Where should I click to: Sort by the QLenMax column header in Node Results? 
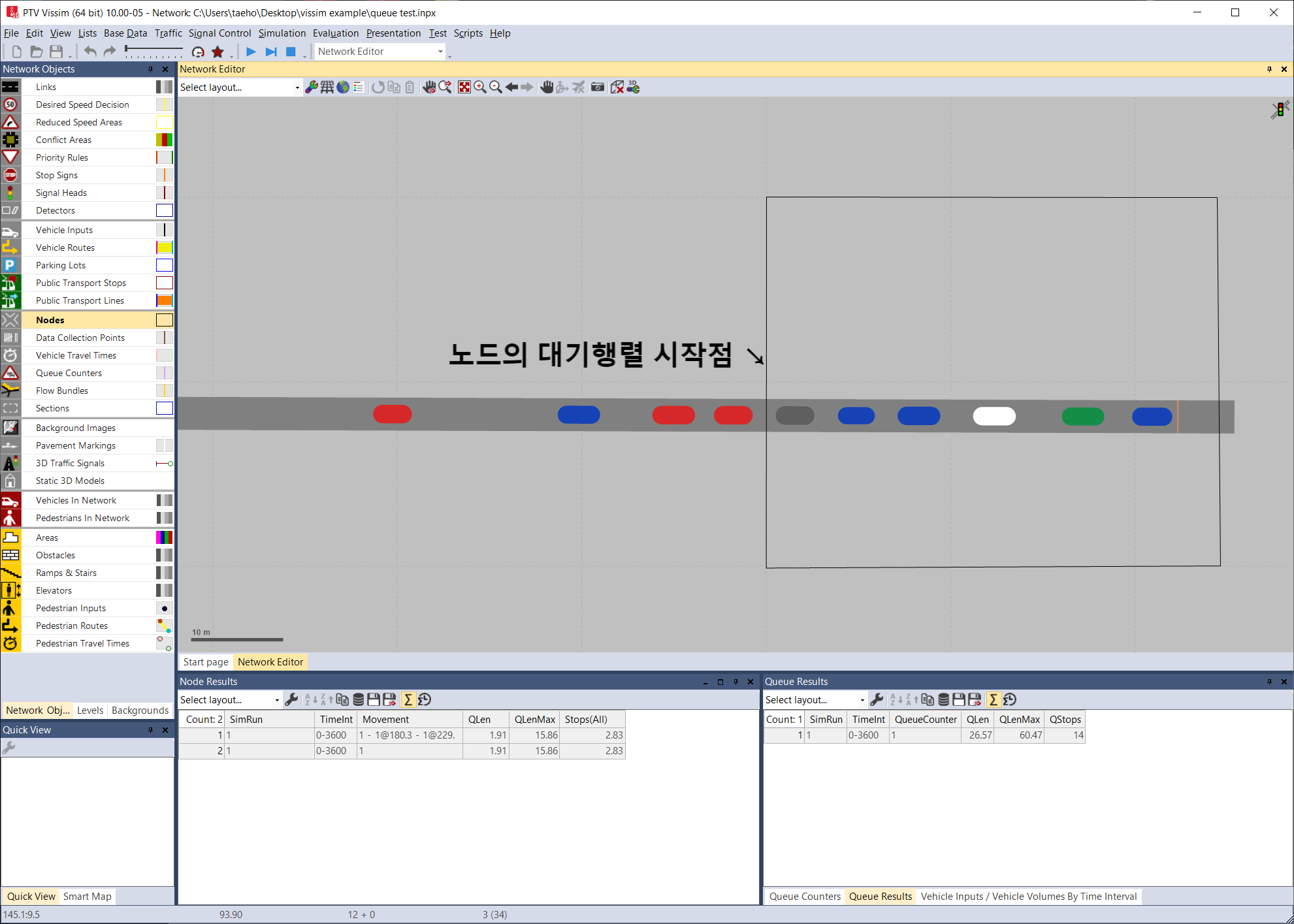[x=534, y=720]
